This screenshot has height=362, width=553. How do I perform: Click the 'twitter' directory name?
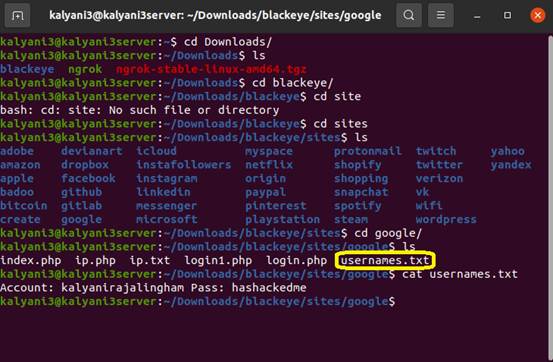439,165
